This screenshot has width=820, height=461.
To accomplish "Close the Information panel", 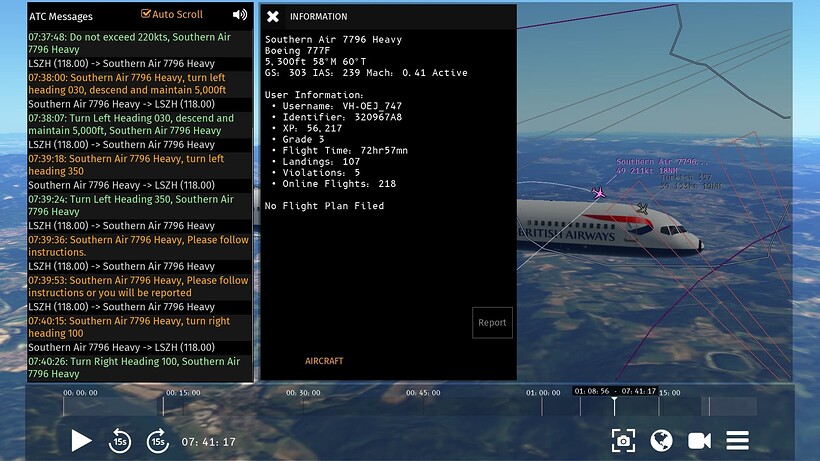I will click(272, 17).
